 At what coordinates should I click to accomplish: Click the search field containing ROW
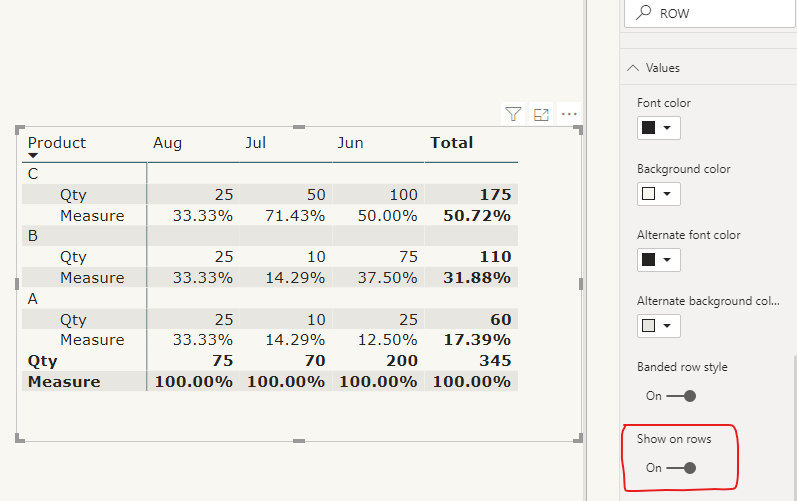coord(710,13)
